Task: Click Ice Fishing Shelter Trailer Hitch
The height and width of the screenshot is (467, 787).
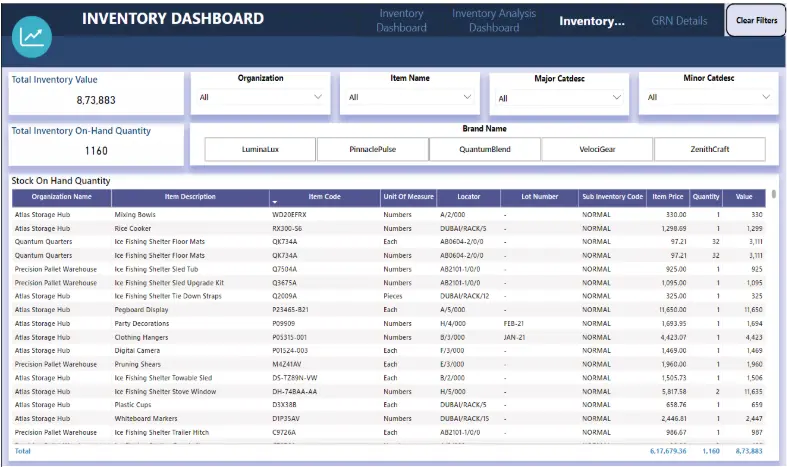Action: [x=161, y=432]
